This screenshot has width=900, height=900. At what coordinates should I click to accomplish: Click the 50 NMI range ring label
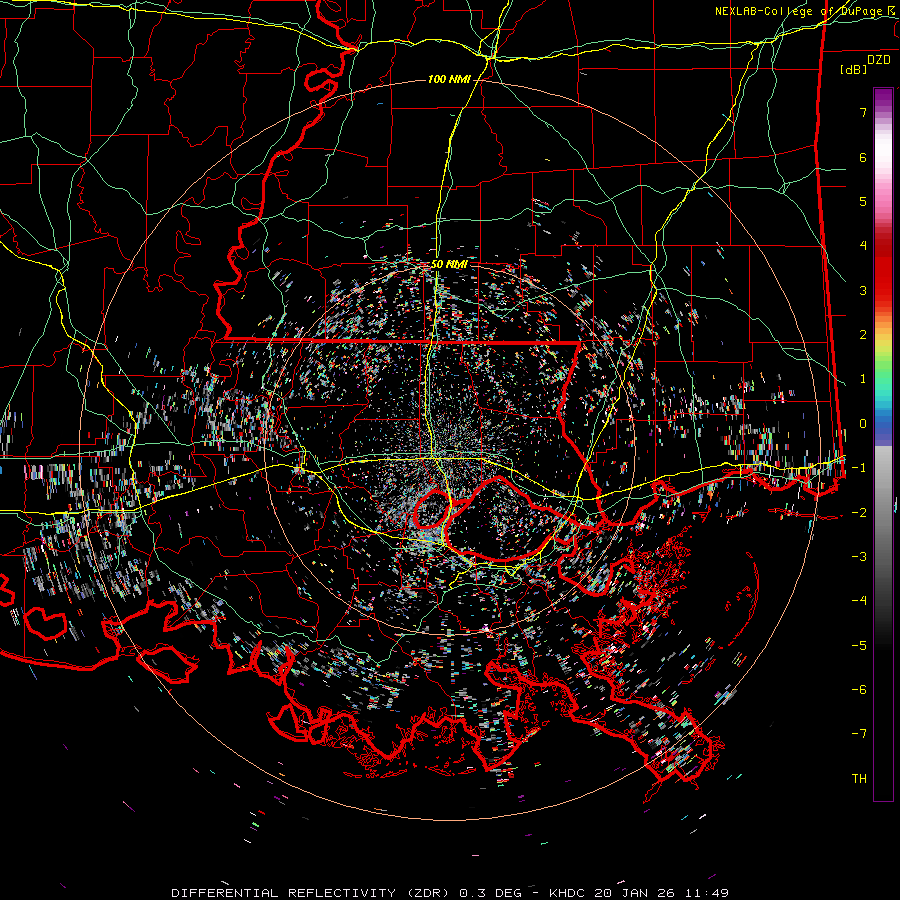pos(449,265)
